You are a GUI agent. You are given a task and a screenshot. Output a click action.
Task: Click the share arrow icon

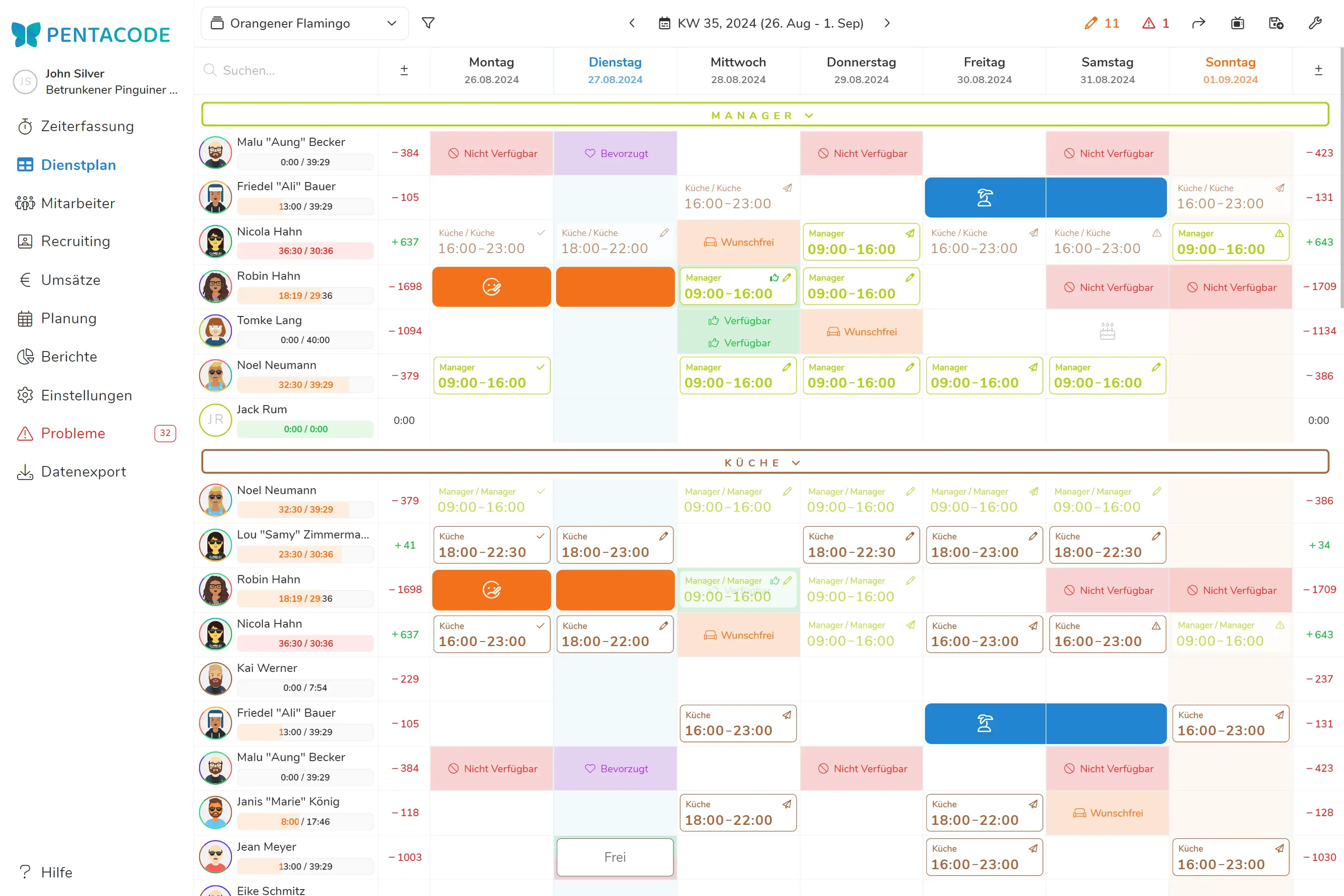click(1199, 23)
